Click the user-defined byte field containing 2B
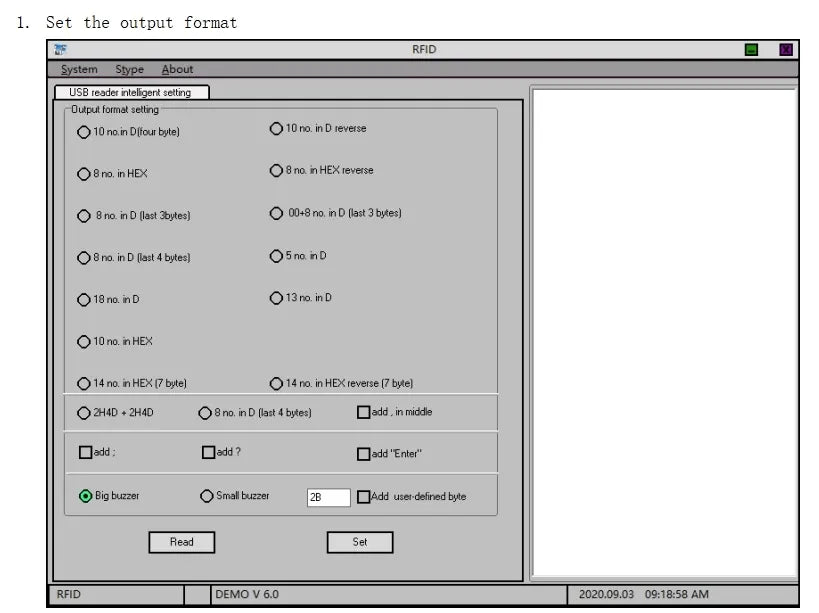Screen dimensions: 819x613 (329, 498)
